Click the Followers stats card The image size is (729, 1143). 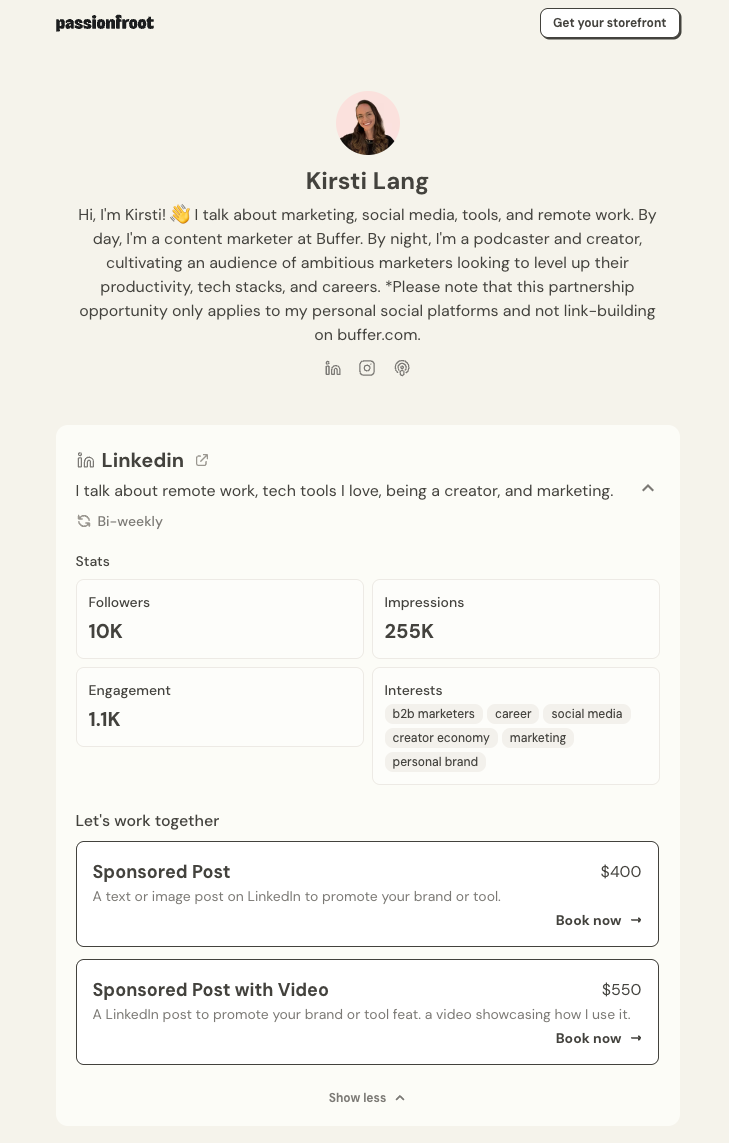(219, 619)
